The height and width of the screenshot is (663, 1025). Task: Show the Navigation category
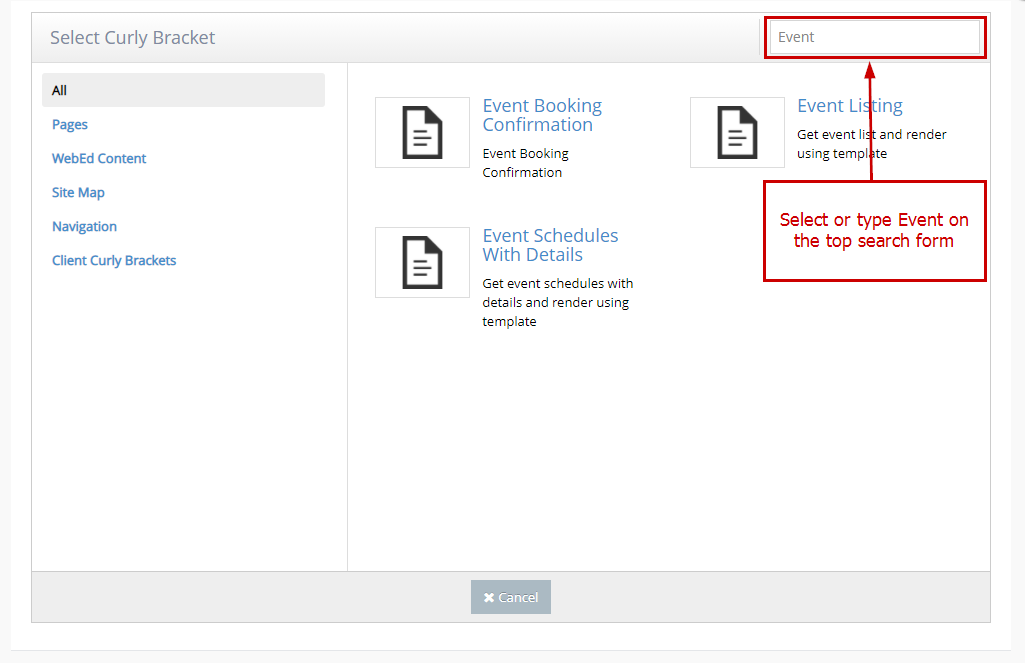click(84, 226)
